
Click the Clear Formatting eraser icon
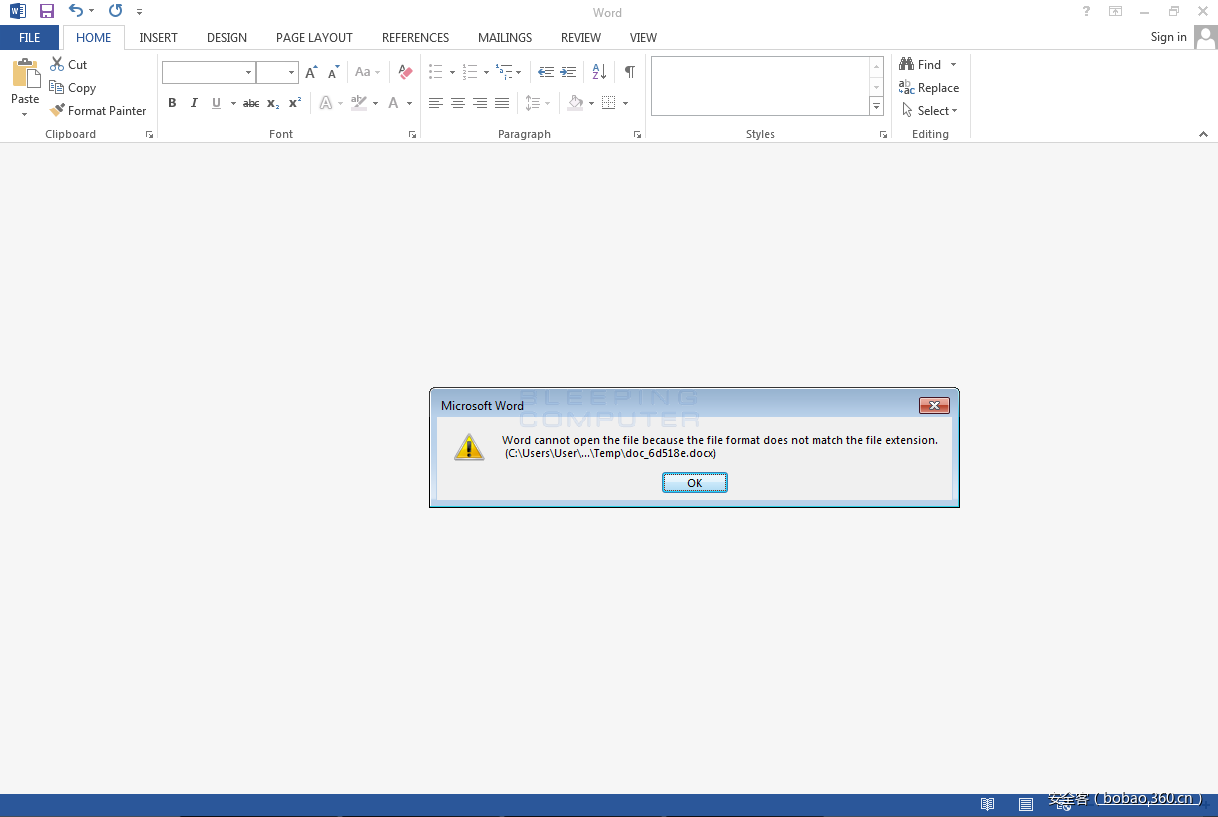[405, 72]
